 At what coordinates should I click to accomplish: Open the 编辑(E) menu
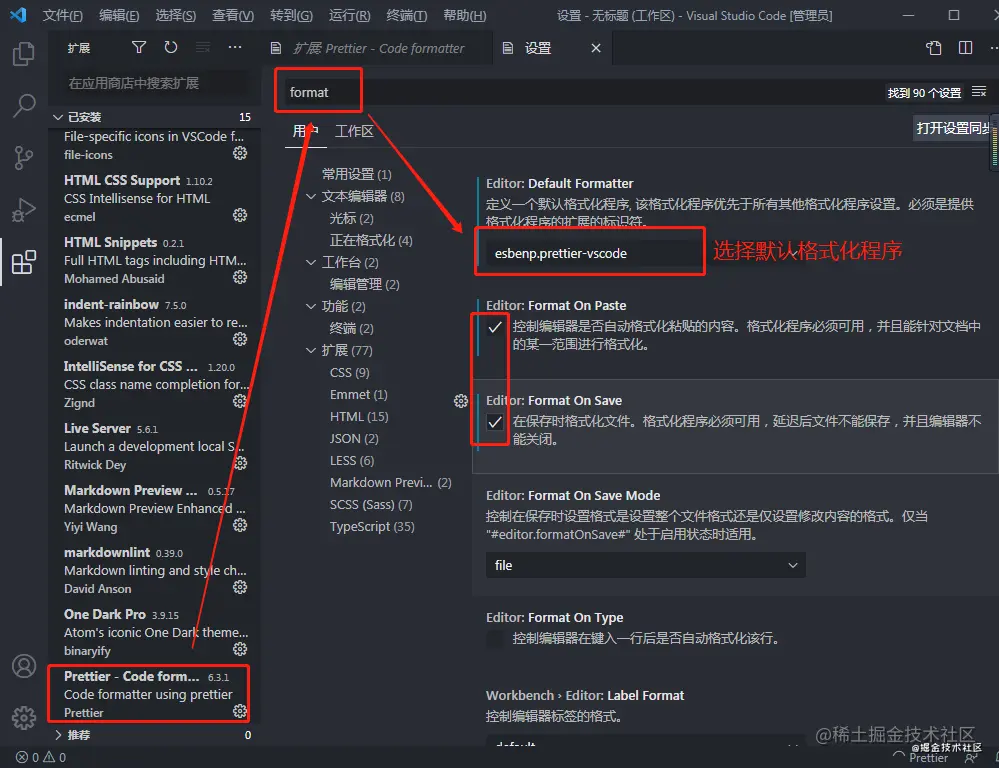click(x=119, y=15)
